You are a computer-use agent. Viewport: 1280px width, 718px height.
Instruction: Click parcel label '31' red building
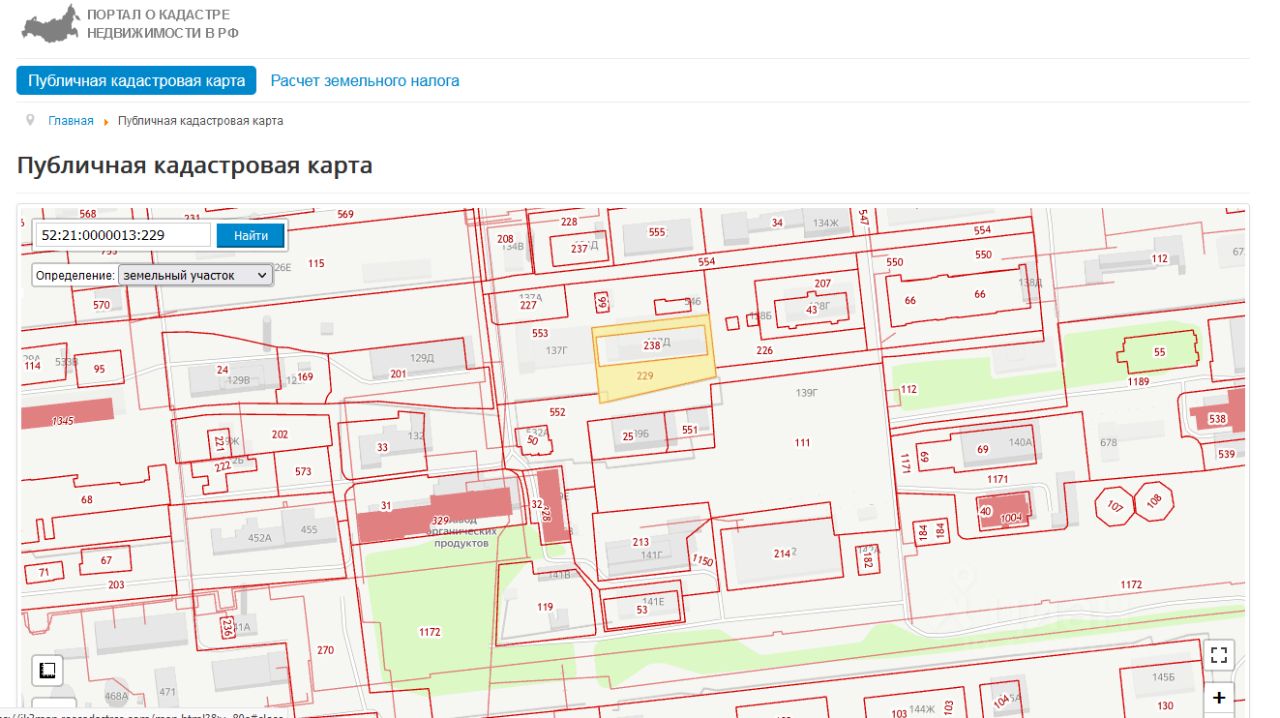click(x=386, y=506)
